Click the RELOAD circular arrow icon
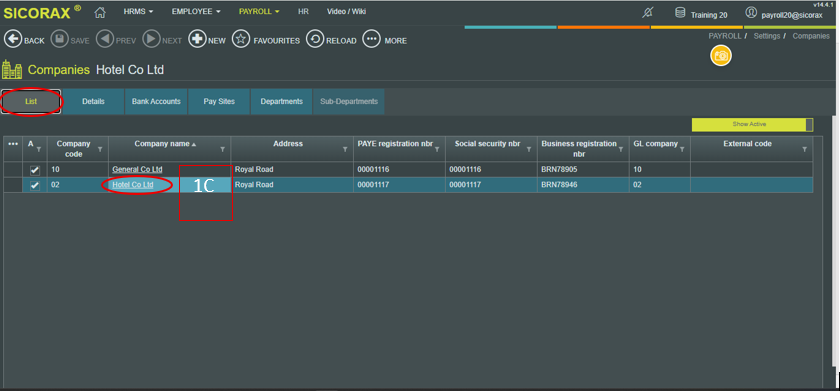 pos(315,40)
